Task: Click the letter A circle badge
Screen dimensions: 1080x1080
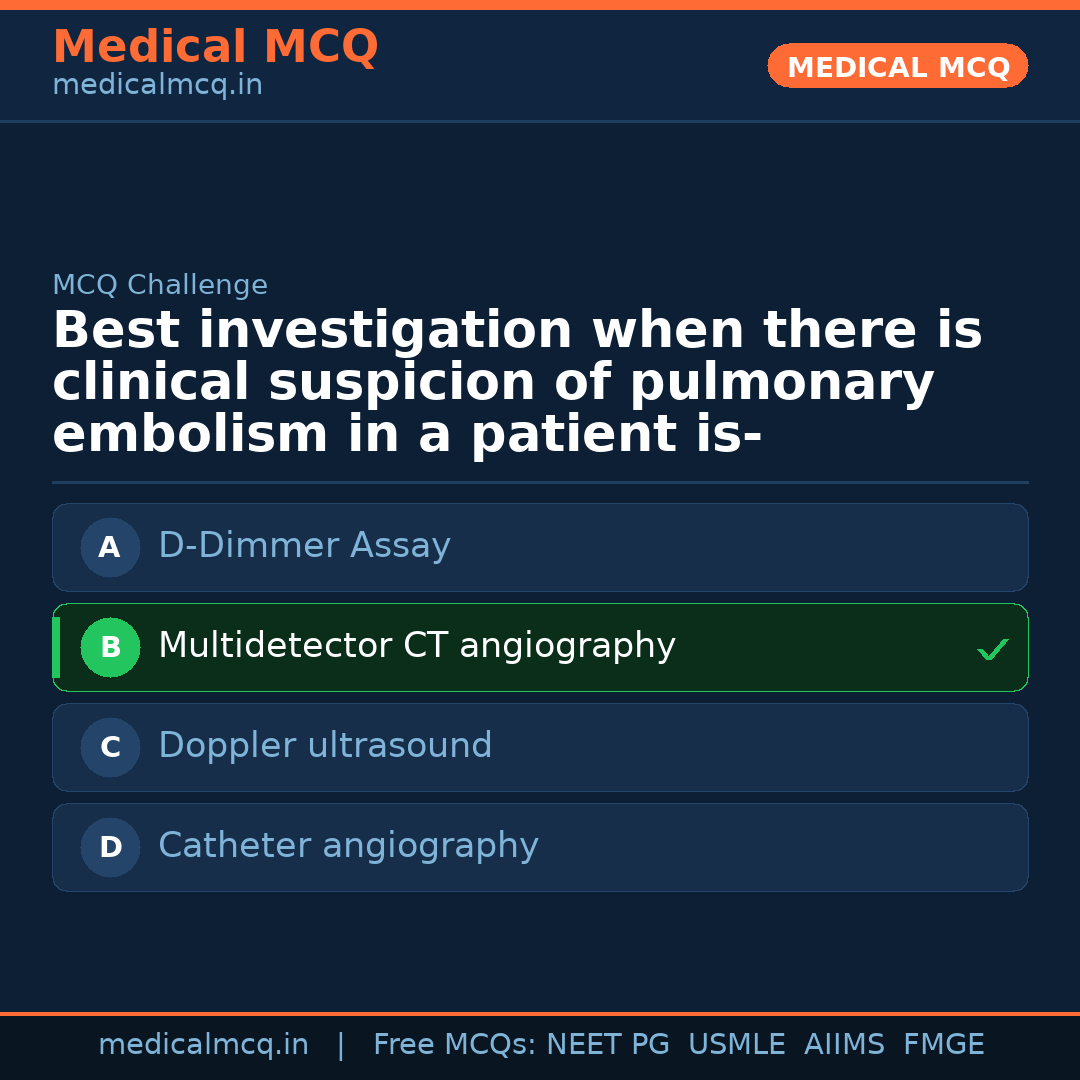Action: [110, 547]
